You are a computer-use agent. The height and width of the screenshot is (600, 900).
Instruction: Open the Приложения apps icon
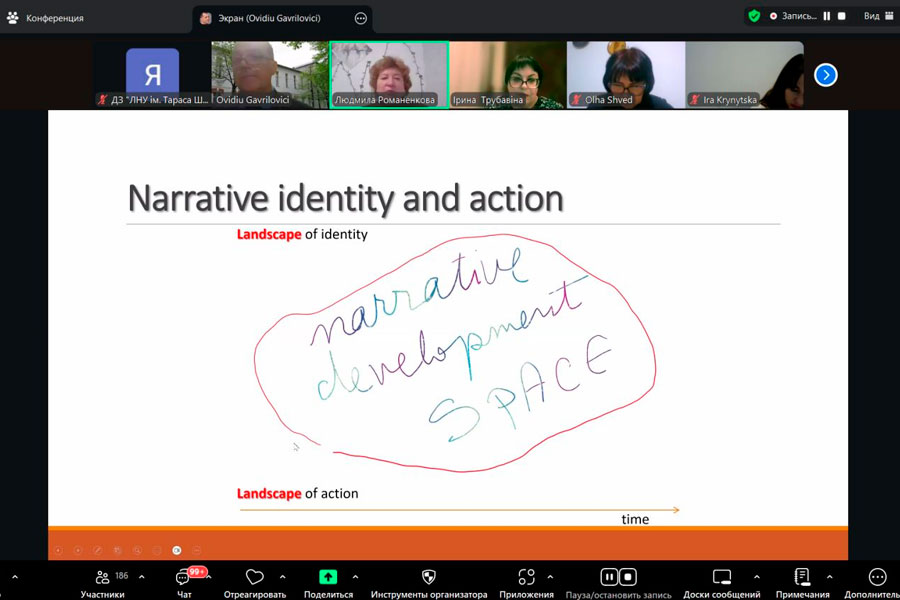pyautogui.click(x=526, y=577)
